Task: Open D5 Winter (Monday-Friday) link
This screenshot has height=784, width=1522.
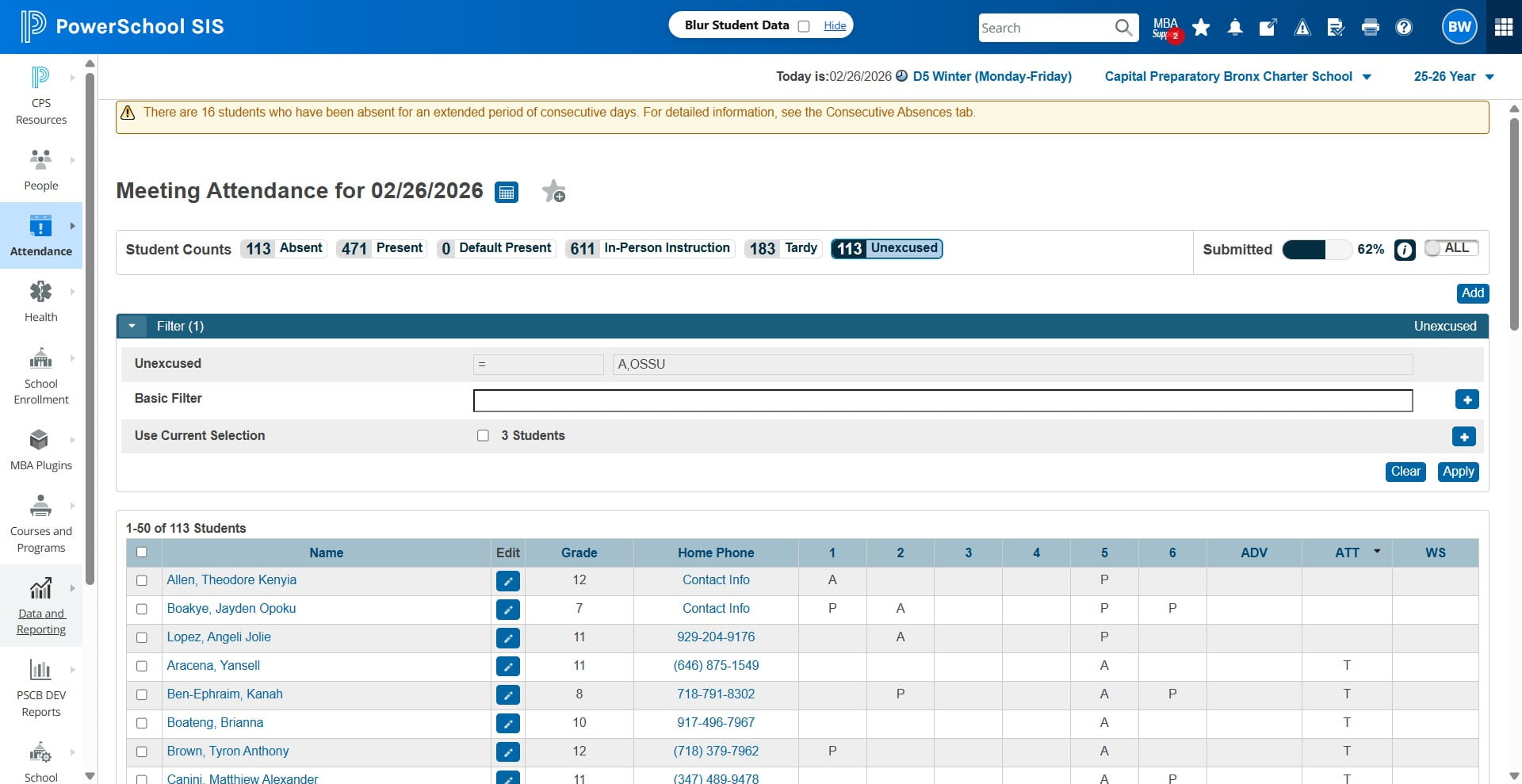Action: click(992, 77)
